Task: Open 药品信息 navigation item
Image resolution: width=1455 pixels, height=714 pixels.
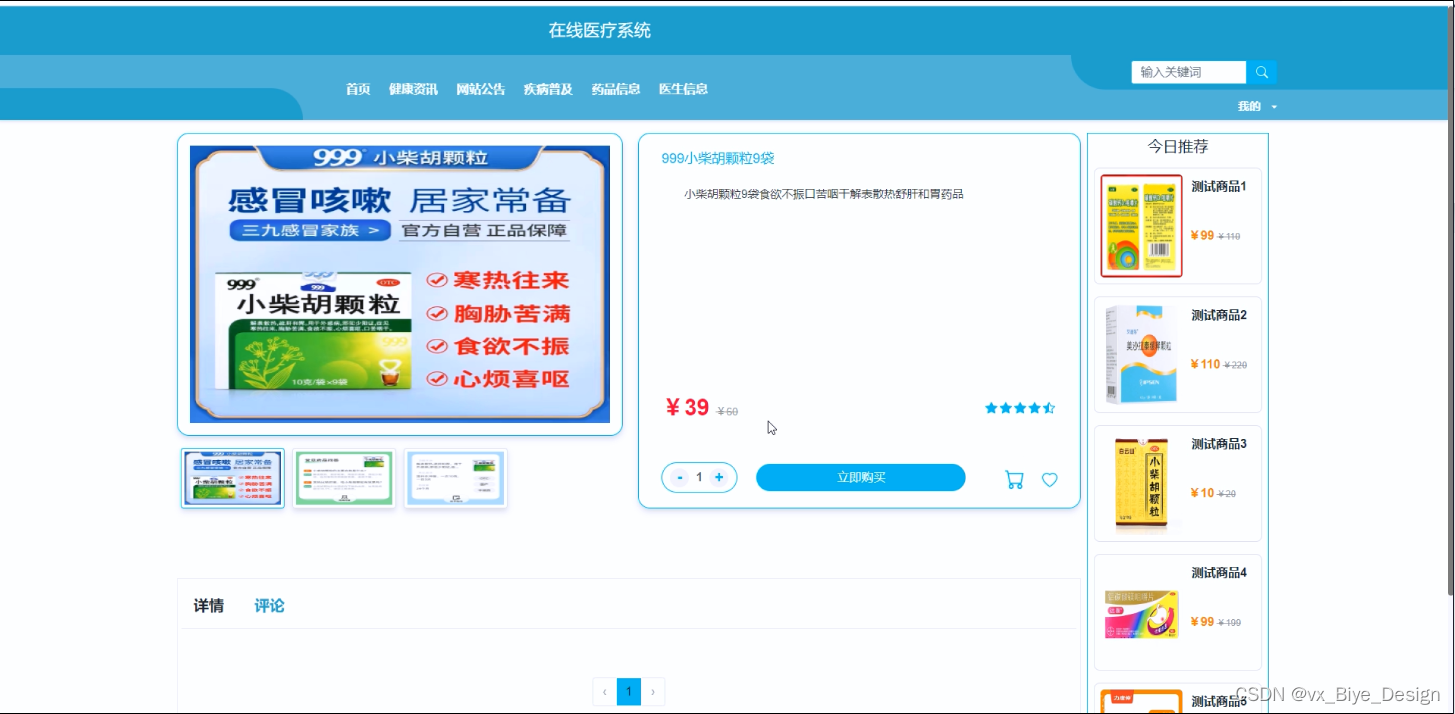Action: [616, 89]
